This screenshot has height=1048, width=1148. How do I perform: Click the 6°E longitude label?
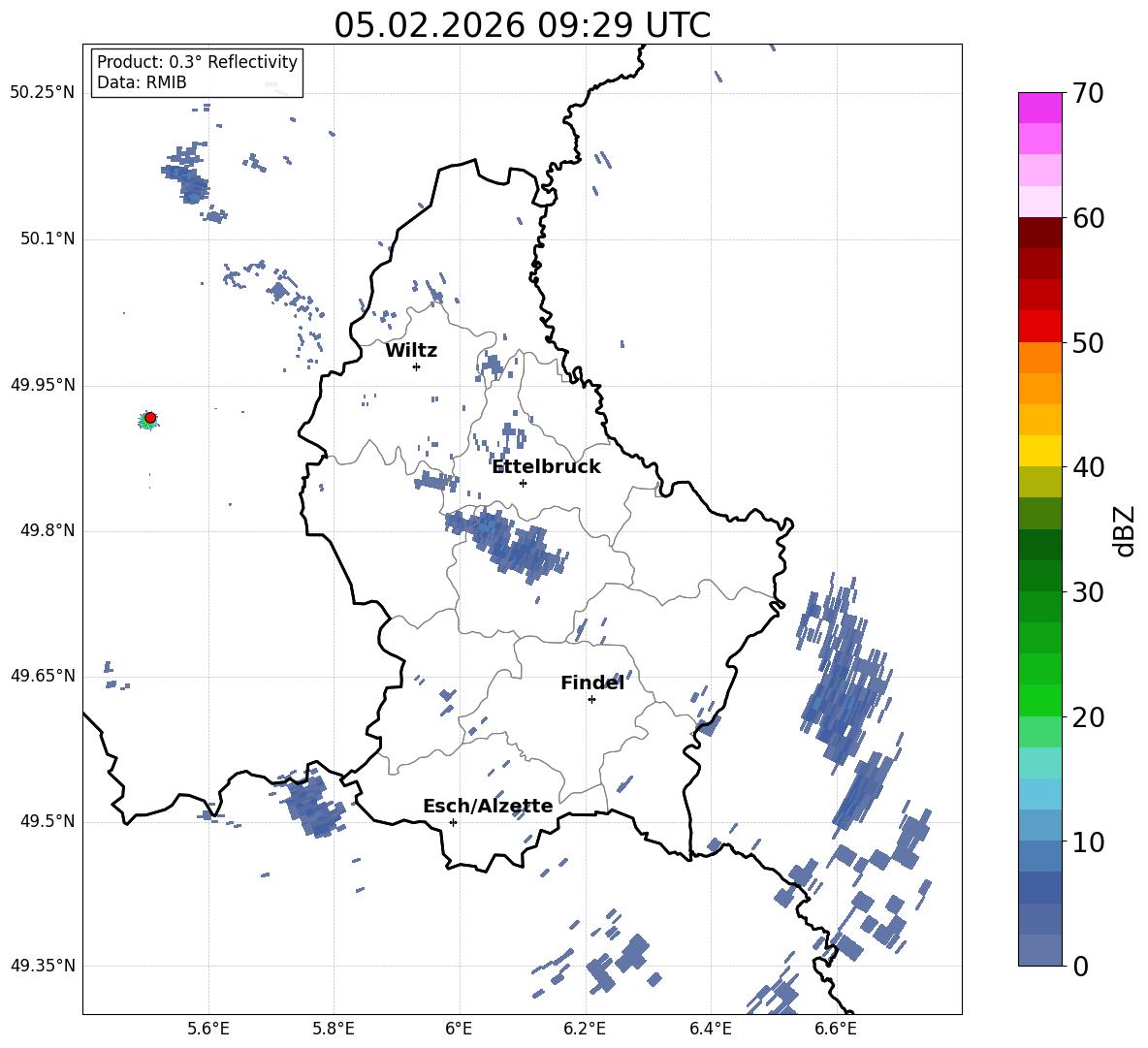[459, 1029]
